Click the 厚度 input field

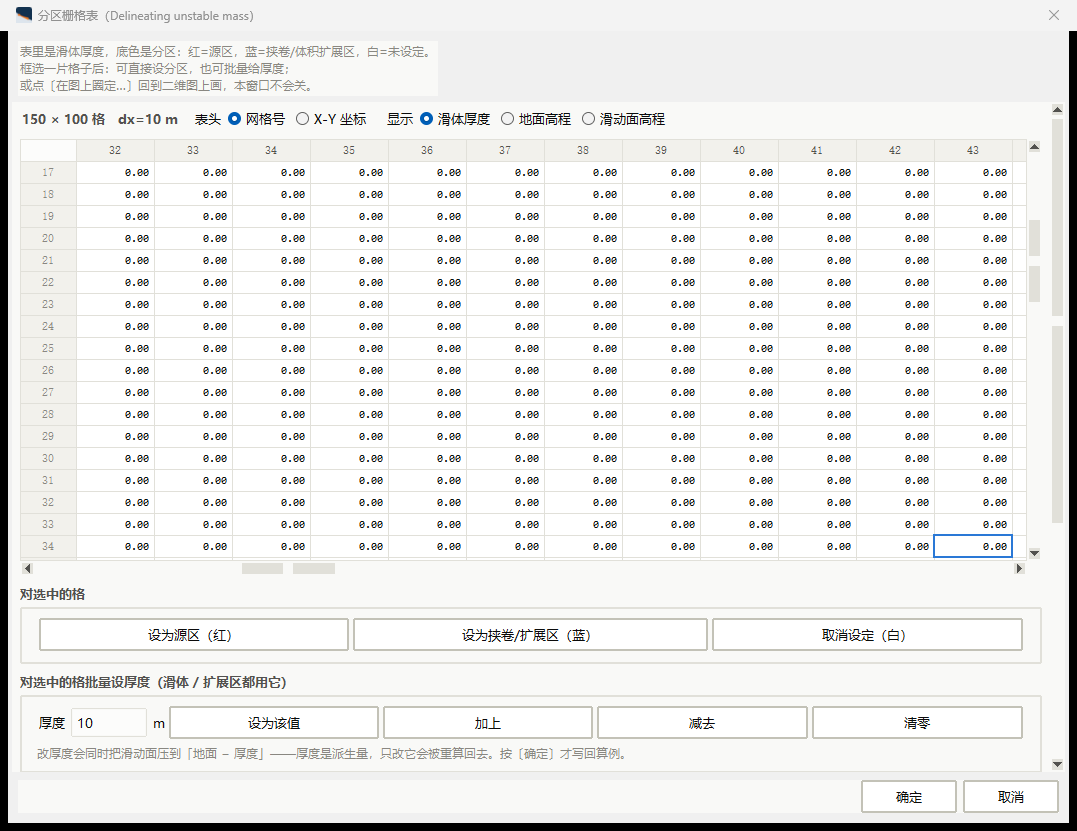[109, 722]
